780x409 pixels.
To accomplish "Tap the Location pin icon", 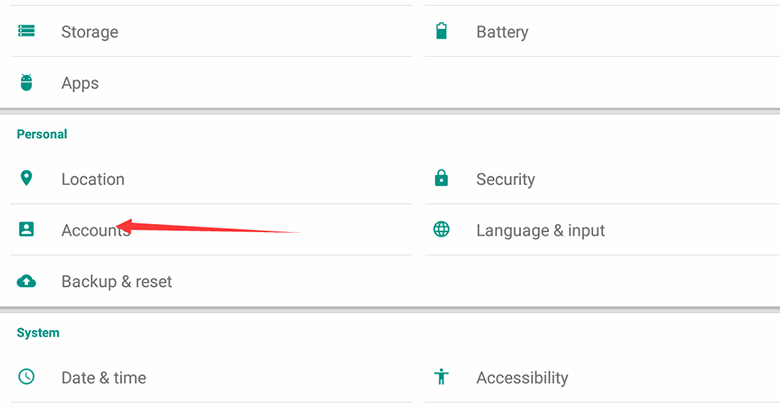I will pos(27,178).
